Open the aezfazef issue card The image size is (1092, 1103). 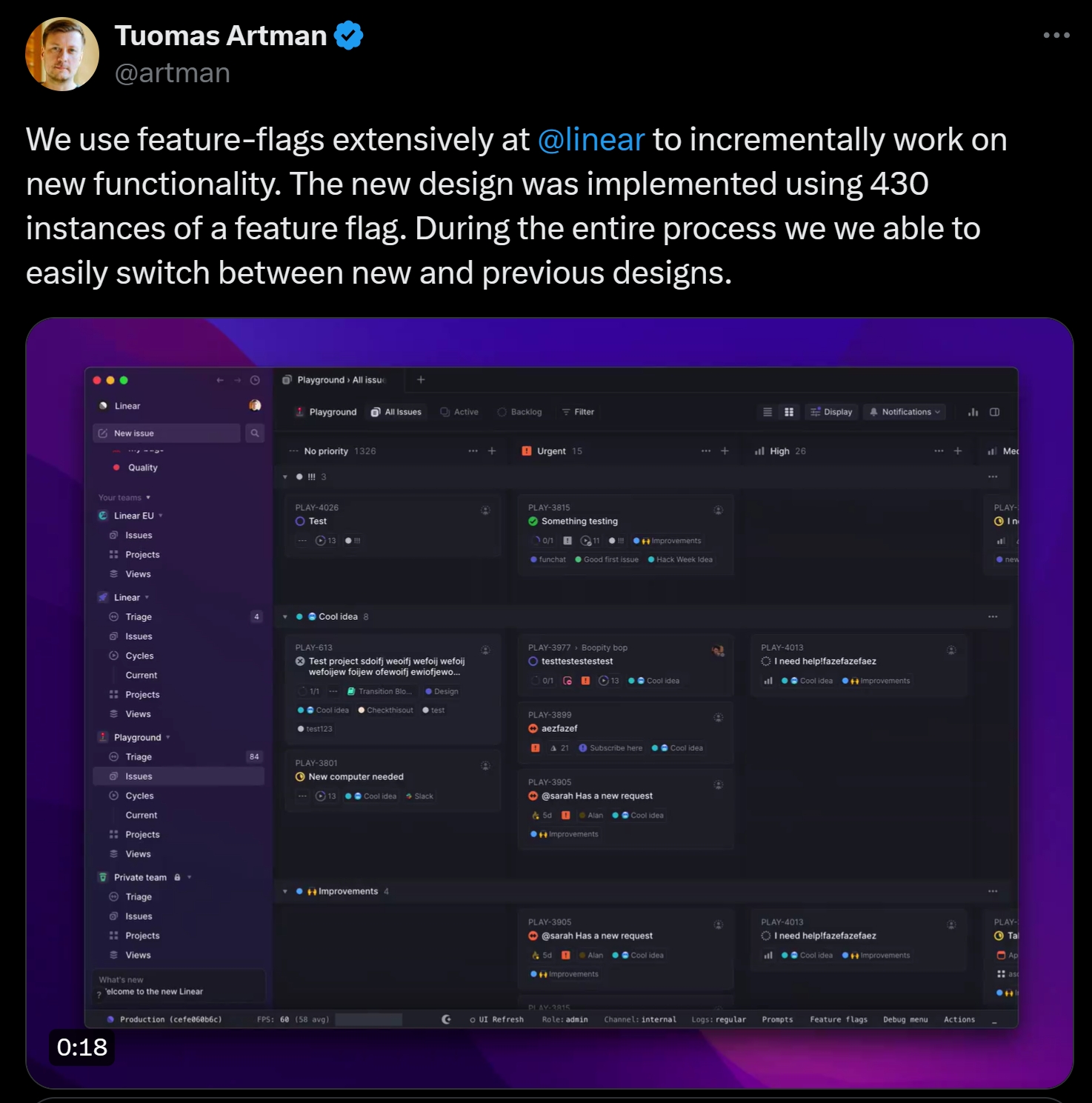625,732
